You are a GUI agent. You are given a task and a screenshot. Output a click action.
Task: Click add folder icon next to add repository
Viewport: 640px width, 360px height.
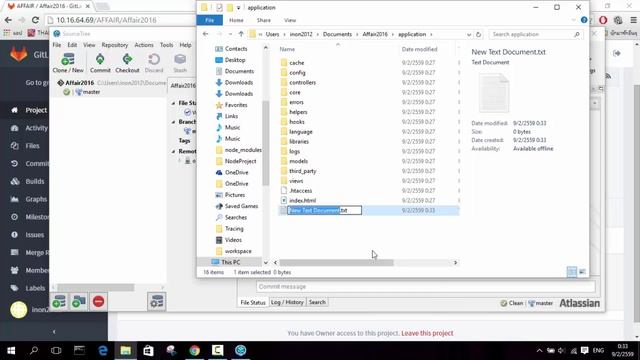79,302
